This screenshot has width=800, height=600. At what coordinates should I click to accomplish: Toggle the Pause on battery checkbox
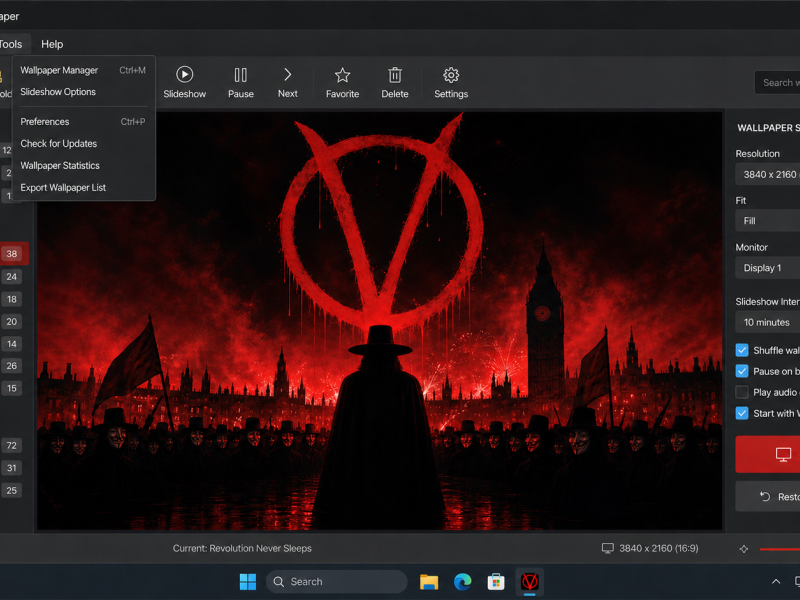point(742,371)
